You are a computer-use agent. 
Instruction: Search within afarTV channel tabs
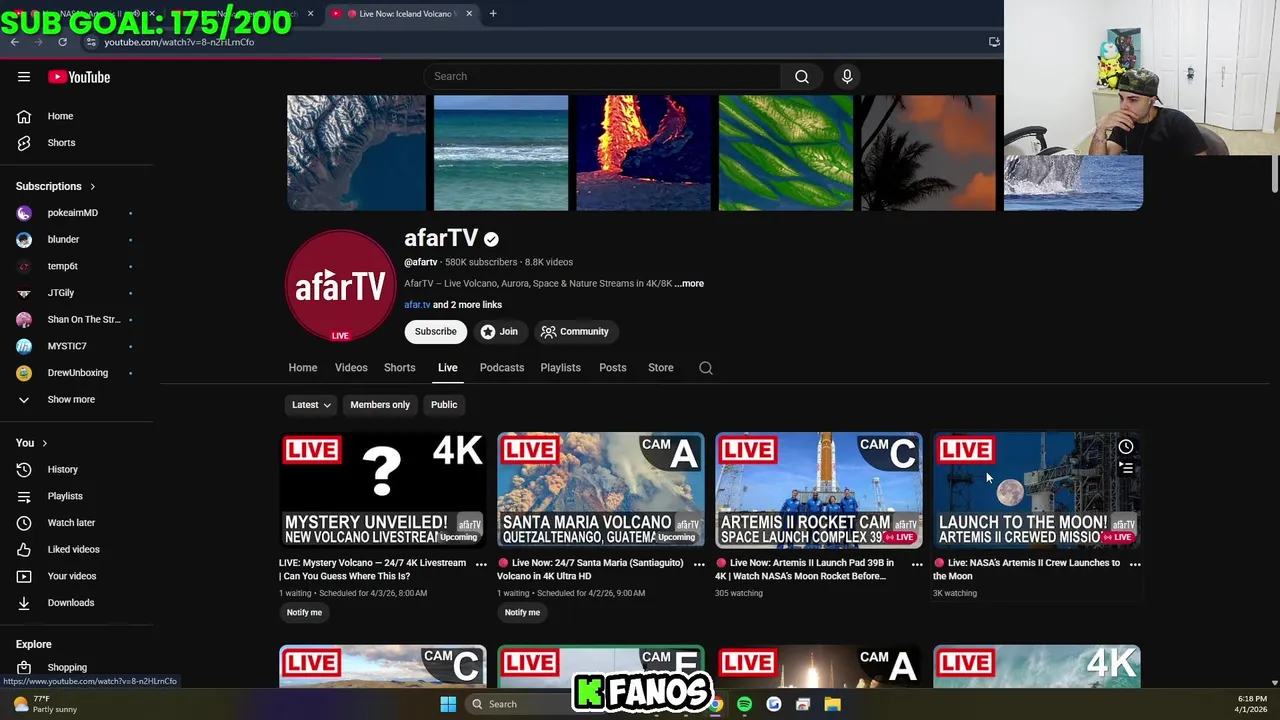(706, 368)
